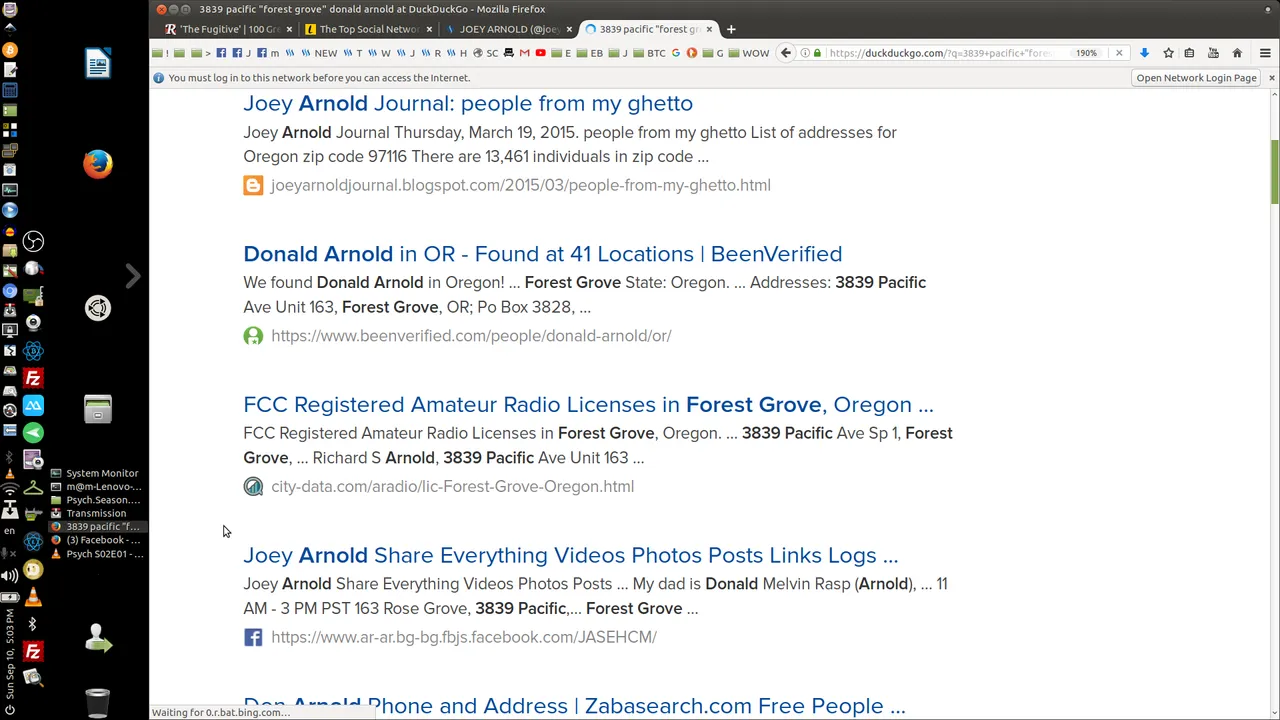Open the volume control in system panel
The image size is (1280, 720).
10,575
